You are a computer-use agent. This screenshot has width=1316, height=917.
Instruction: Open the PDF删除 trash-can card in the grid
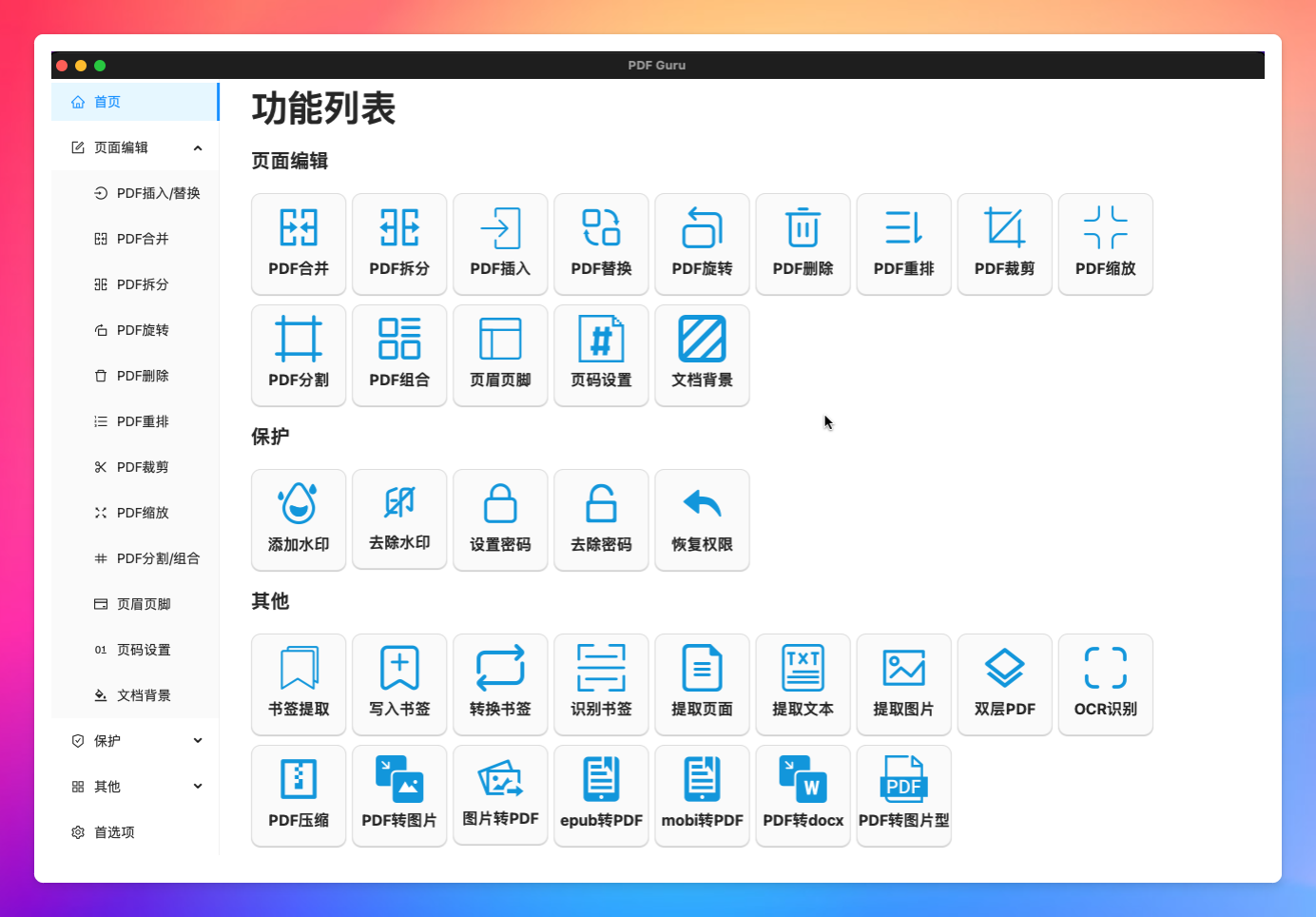pyautogui.click(x=803, y=244)
